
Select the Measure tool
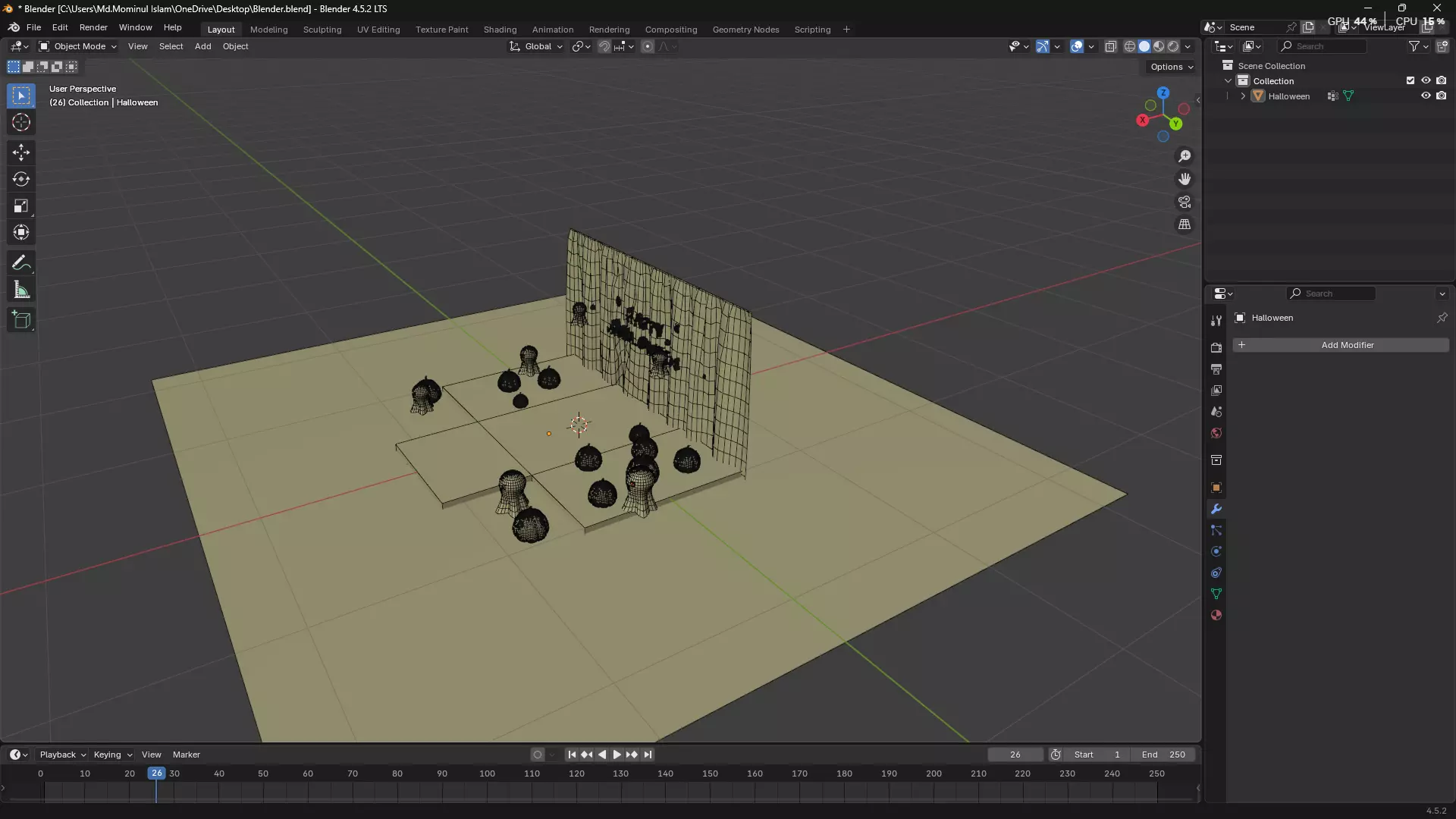click(x=20, y=290)
